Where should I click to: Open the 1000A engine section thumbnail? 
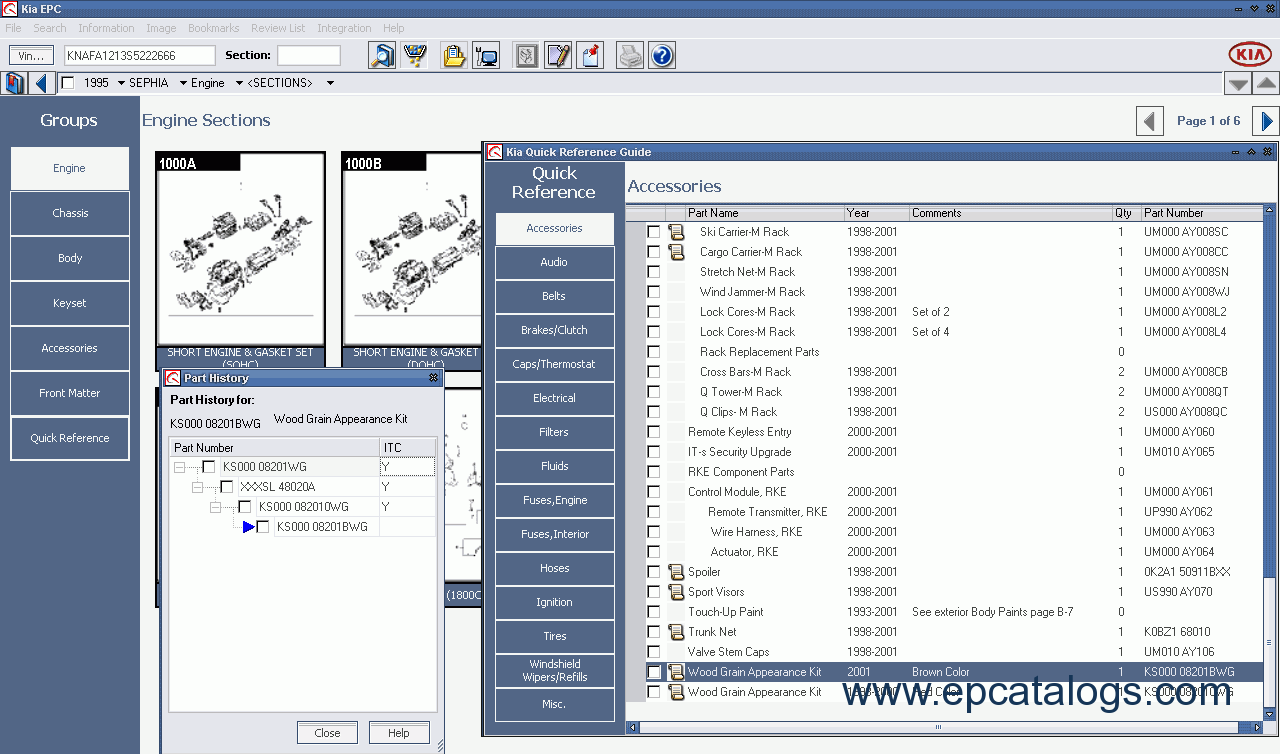[x=240, y=260]
